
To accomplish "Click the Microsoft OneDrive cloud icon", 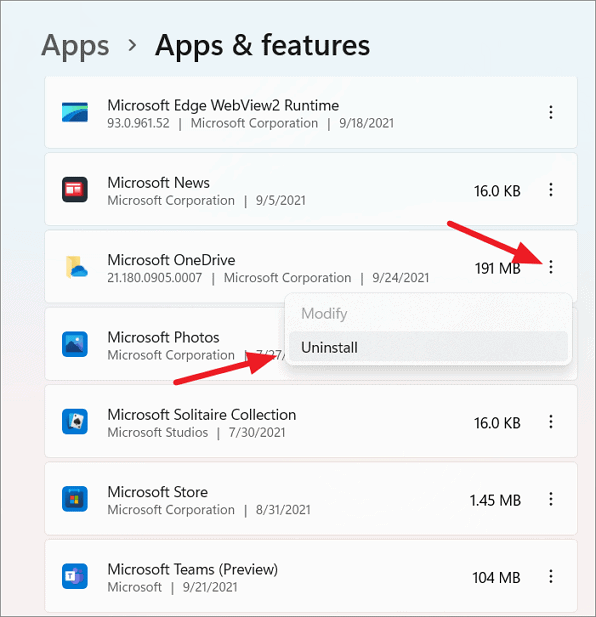I will [76, 267].
